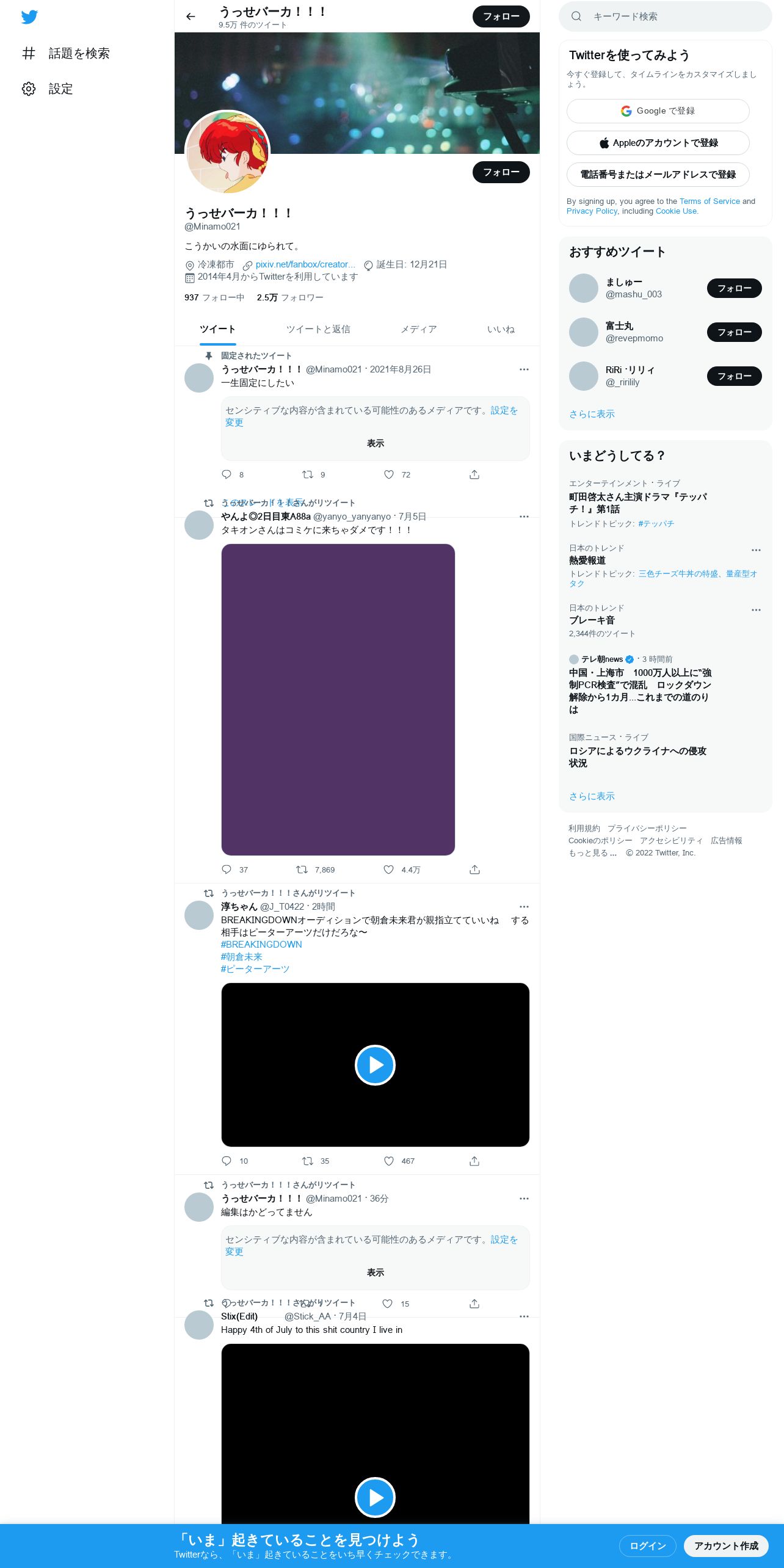The image size is (784, 1568).
Task: Sign up with 電話番号またはメールアドレスで登録
Action: pyautogui.click(x=658, y=175)
